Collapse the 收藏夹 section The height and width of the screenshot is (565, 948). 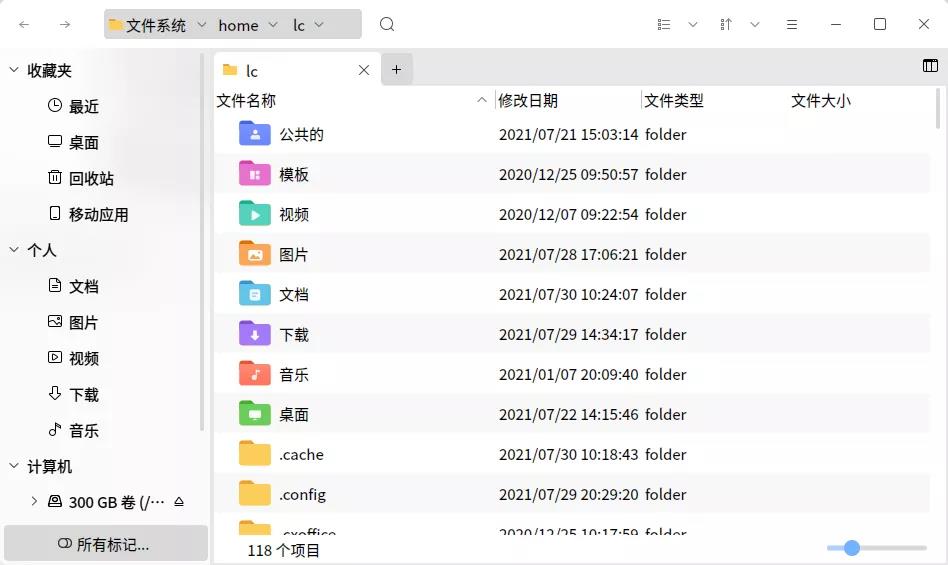[14, 70]
